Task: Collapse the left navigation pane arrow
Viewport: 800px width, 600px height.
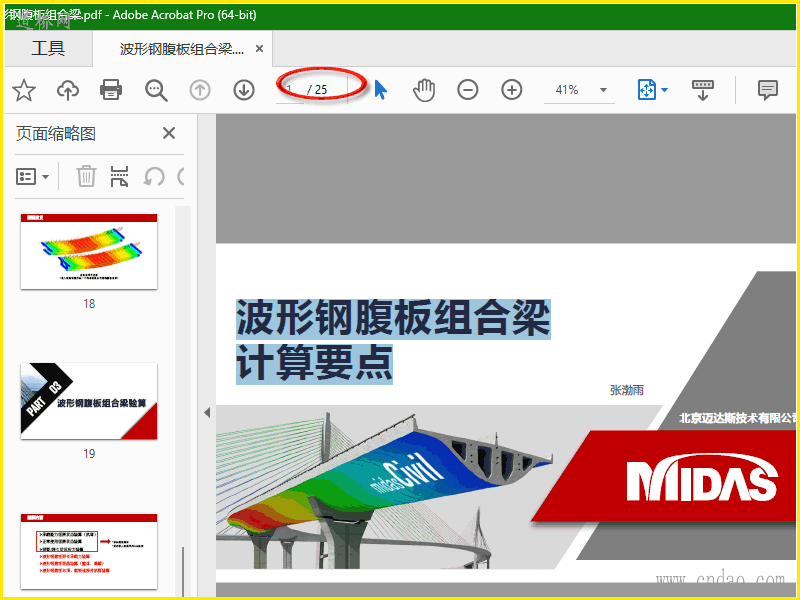Action: 207,412
